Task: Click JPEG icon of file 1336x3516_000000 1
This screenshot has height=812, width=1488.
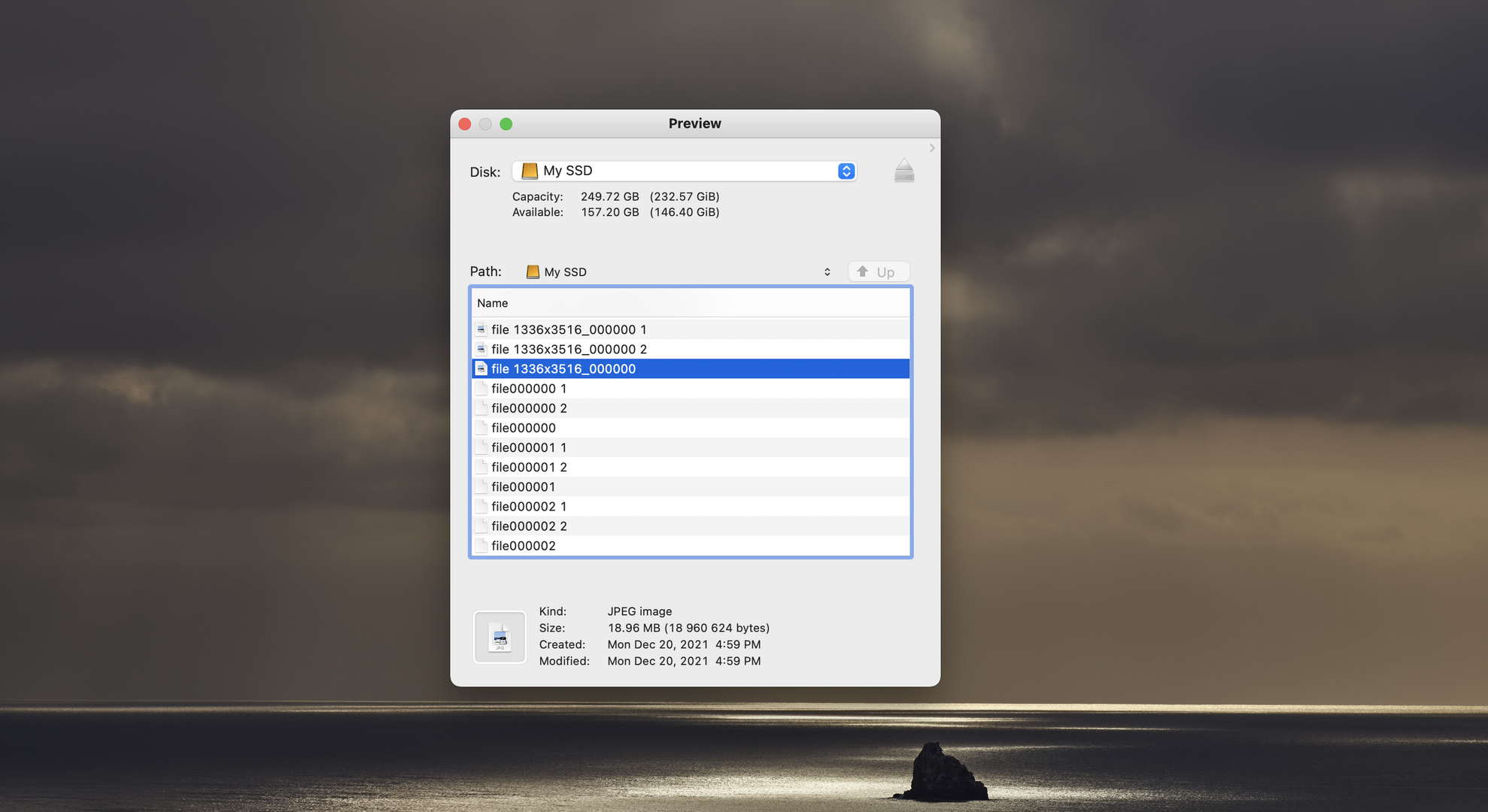Action: coord(481,329)
